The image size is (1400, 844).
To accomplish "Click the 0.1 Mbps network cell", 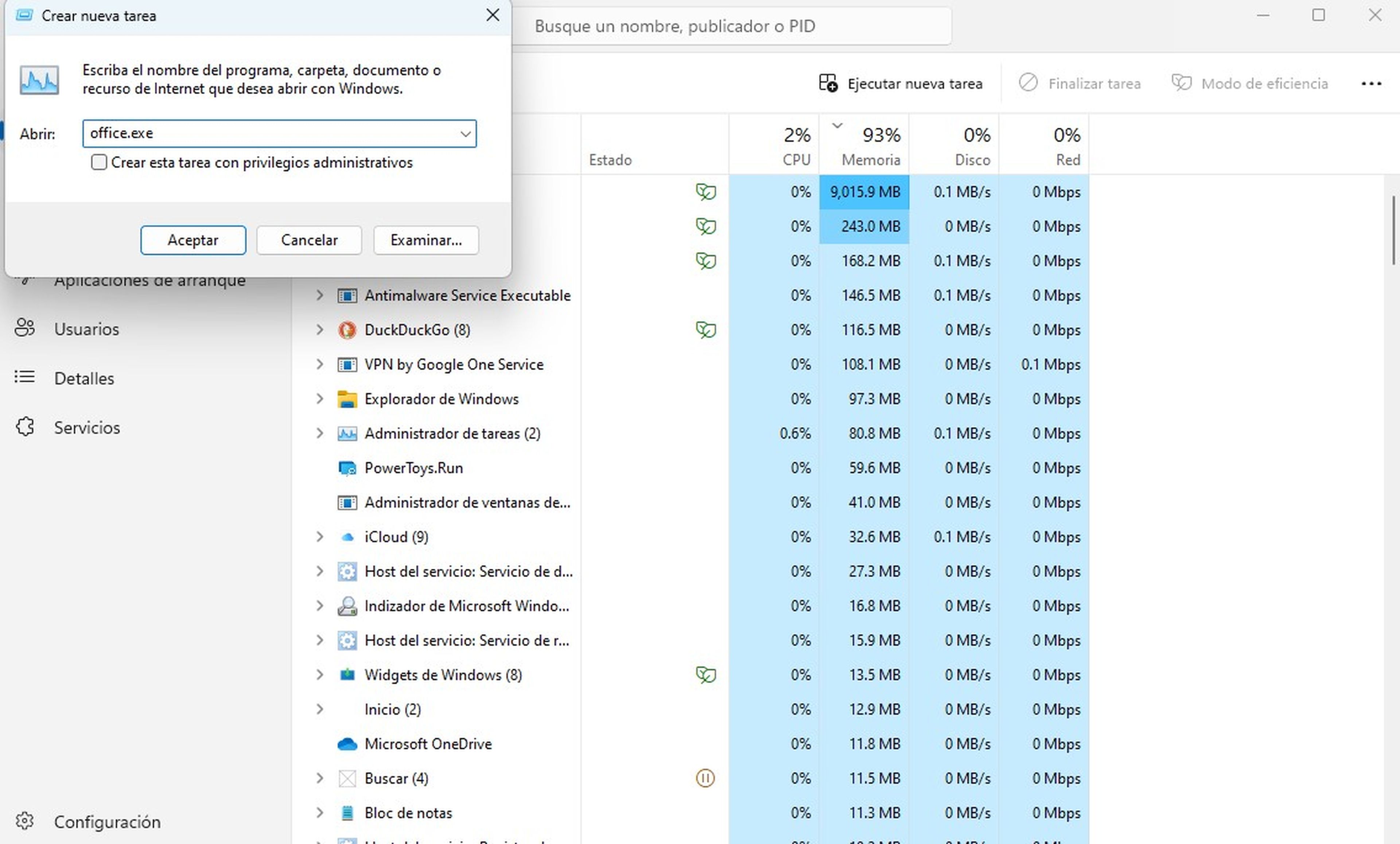I will (1044, 364).
